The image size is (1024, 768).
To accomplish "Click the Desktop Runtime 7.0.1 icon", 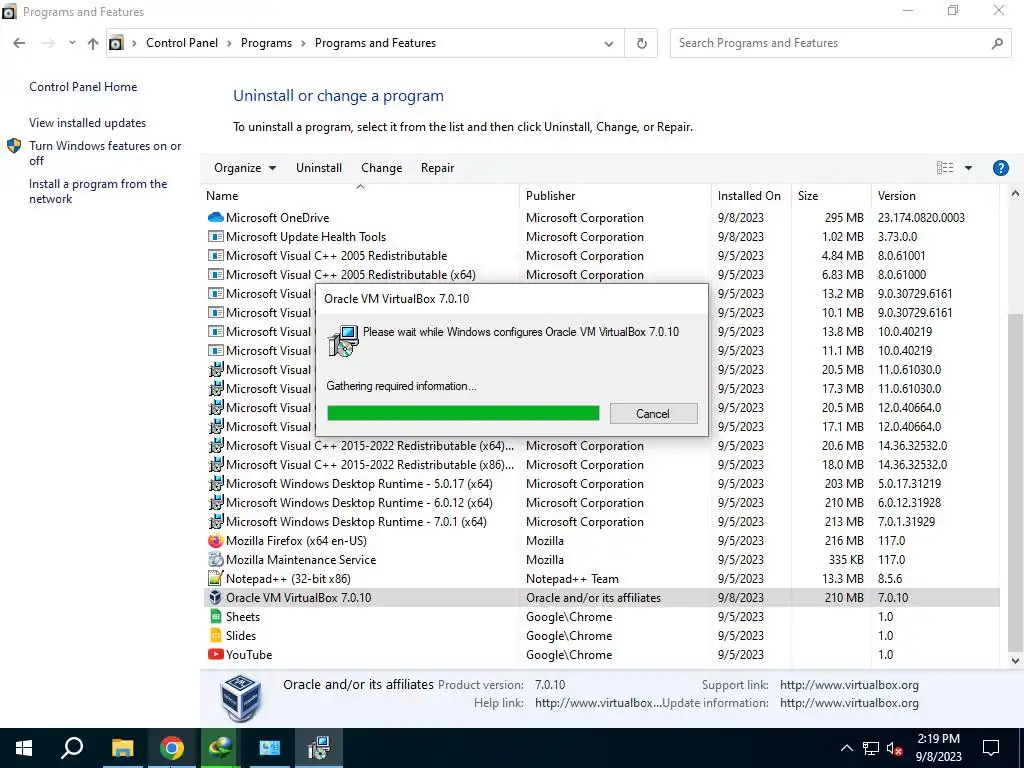I will click(215, 522).
